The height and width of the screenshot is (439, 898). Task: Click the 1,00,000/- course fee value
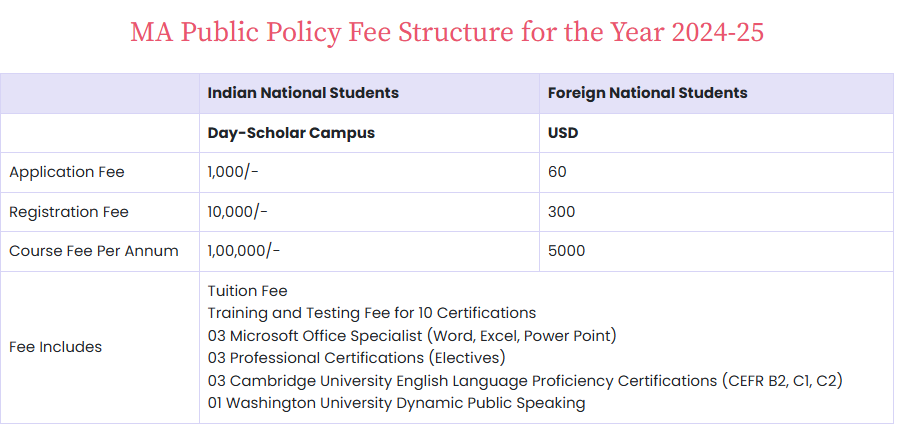pos(244,251)
